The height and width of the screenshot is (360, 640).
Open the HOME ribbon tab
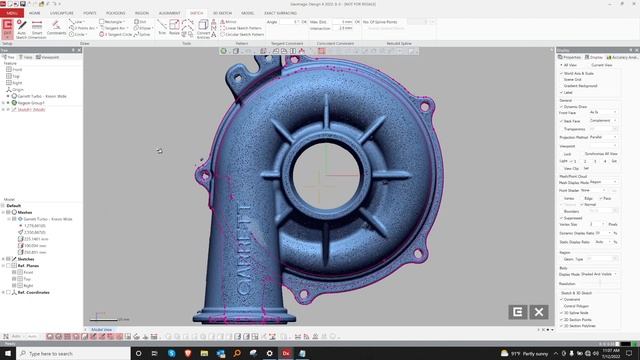click(x=34, y=13)
